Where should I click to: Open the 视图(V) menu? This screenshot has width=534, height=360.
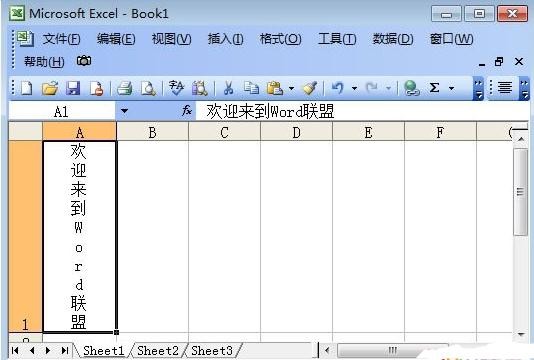(x=171, y=39)
